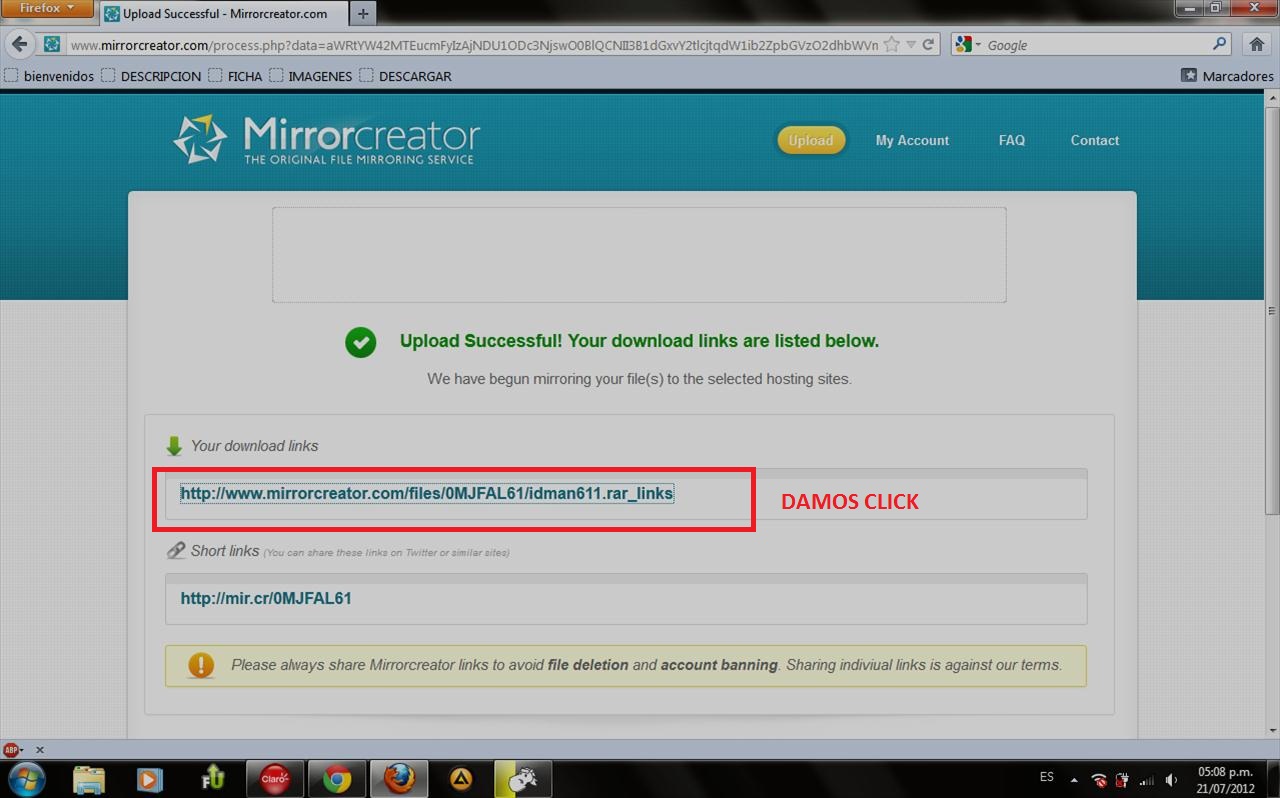Click the Upload Successful! message text
The width and height of the screenshot is (1280, 798).
pyautogui.click(x=639, y=341)
